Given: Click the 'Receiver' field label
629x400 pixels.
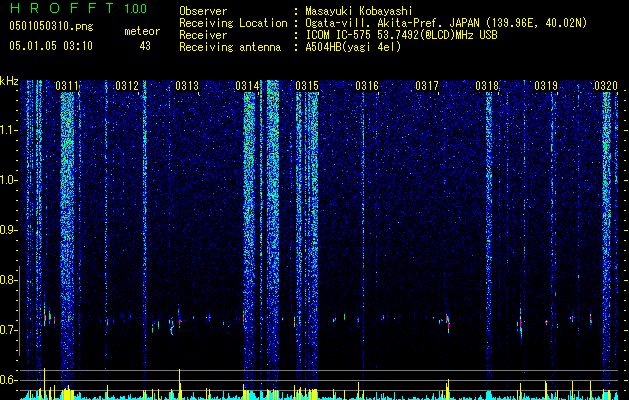Looking at the screenshot, I should pos(203,35).
